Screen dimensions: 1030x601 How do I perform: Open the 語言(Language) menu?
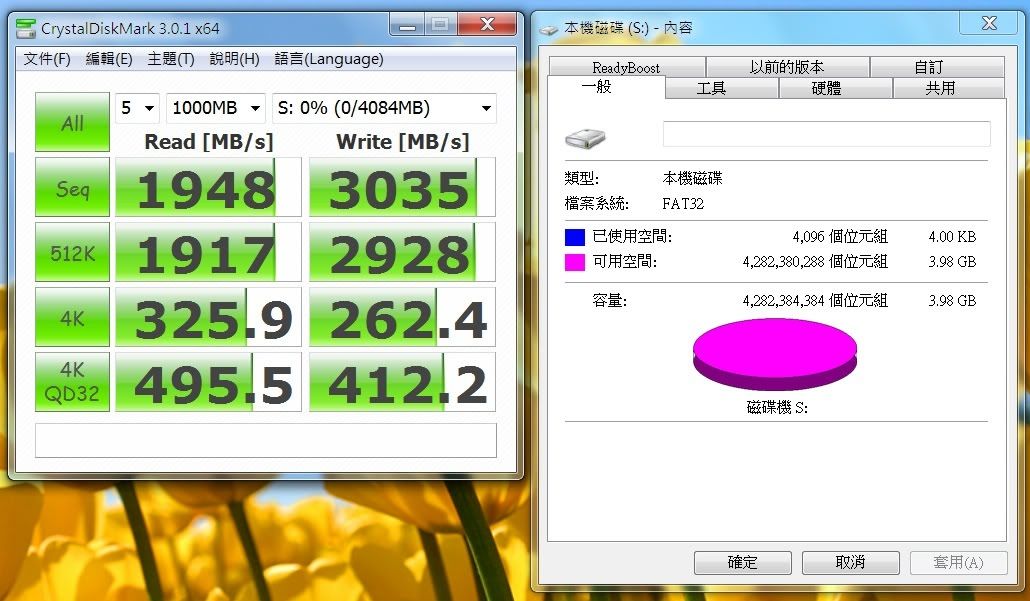329,59
